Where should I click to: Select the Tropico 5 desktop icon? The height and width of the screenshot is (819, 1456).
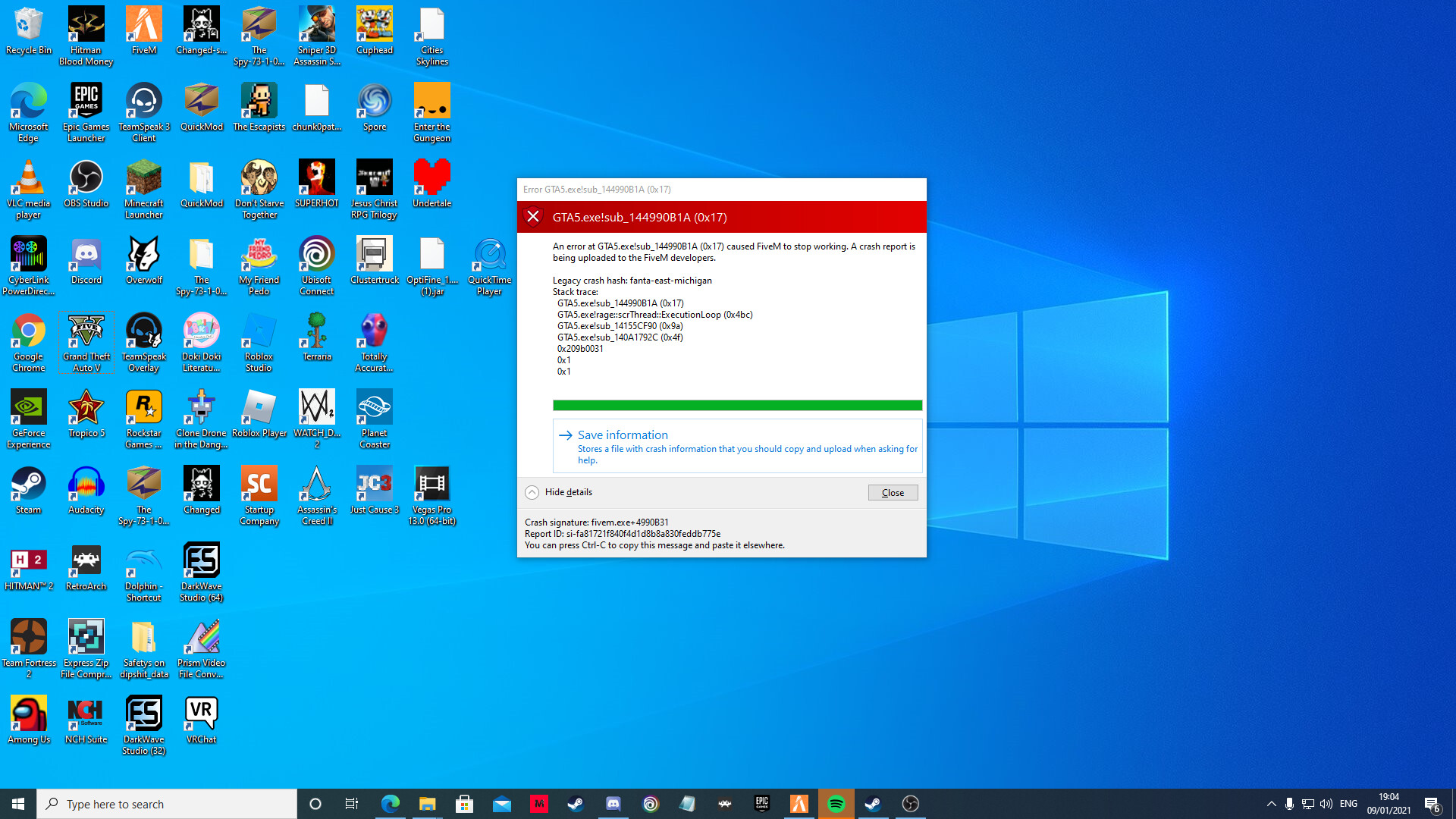point(86,415)
